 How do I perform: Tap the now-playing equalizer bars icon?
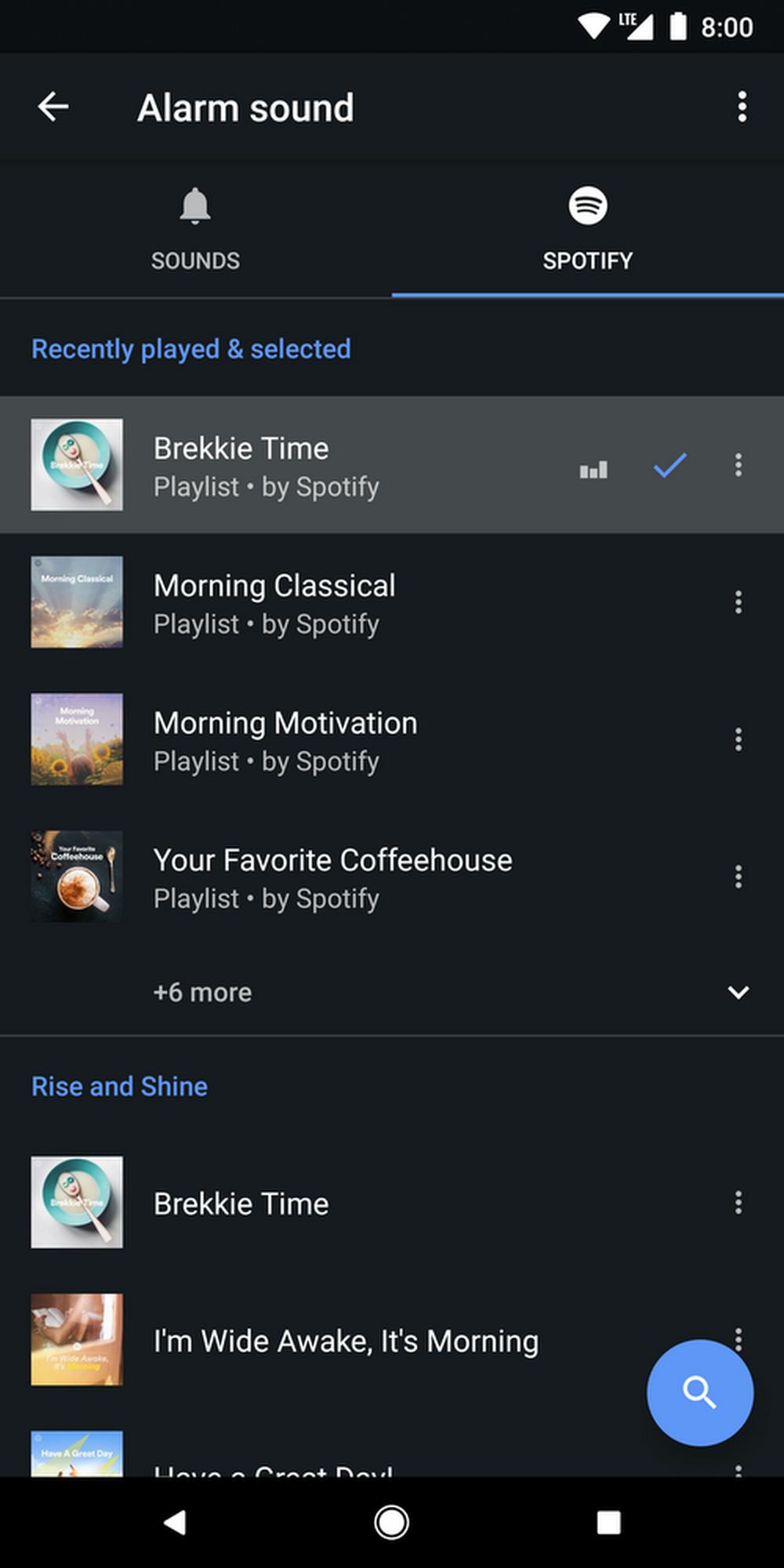[593, 470]
